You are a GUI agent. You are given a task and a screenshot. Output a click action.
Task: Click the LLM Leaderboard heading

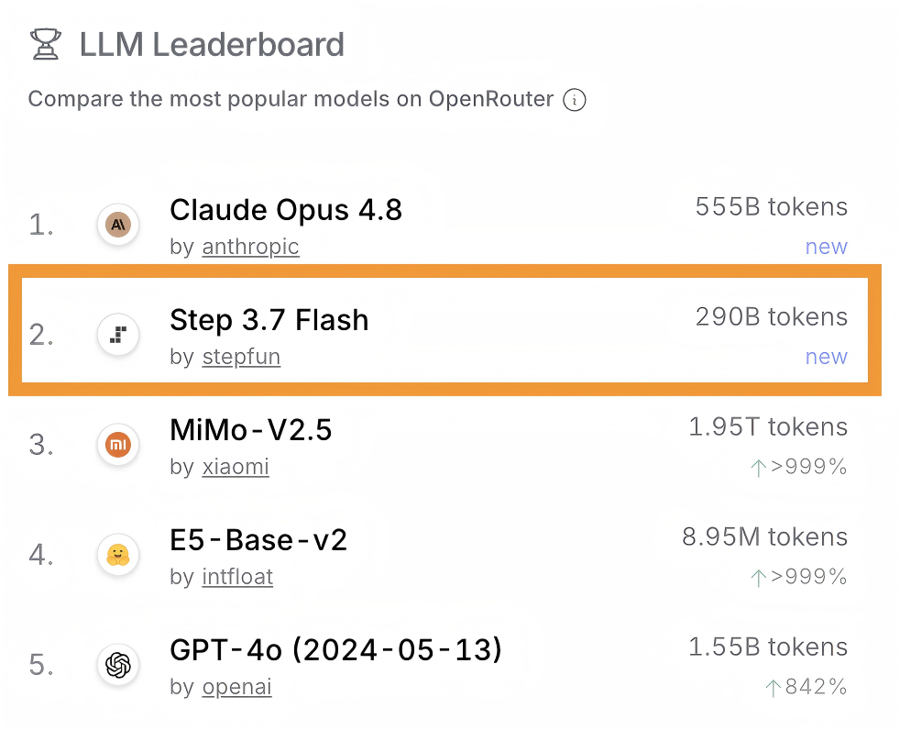click(212, 45)
